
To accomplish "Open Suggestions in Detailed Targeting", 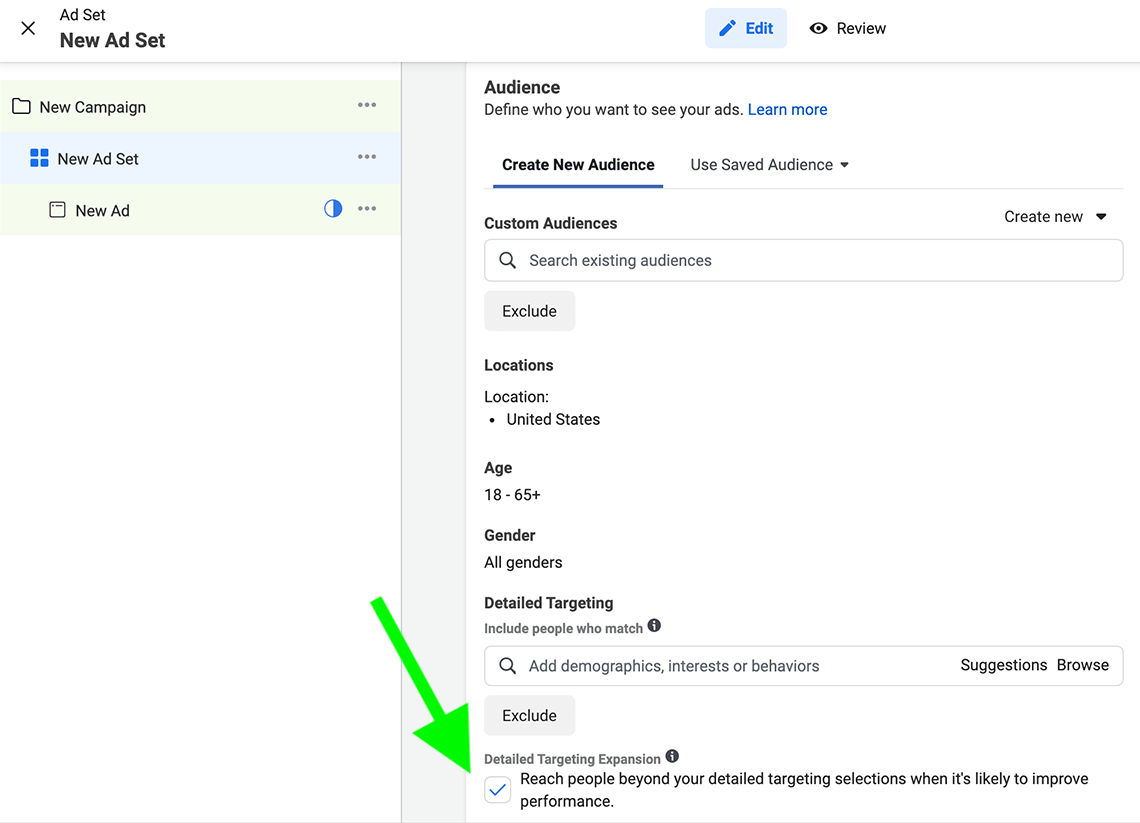I will [x=1003, y=665].
